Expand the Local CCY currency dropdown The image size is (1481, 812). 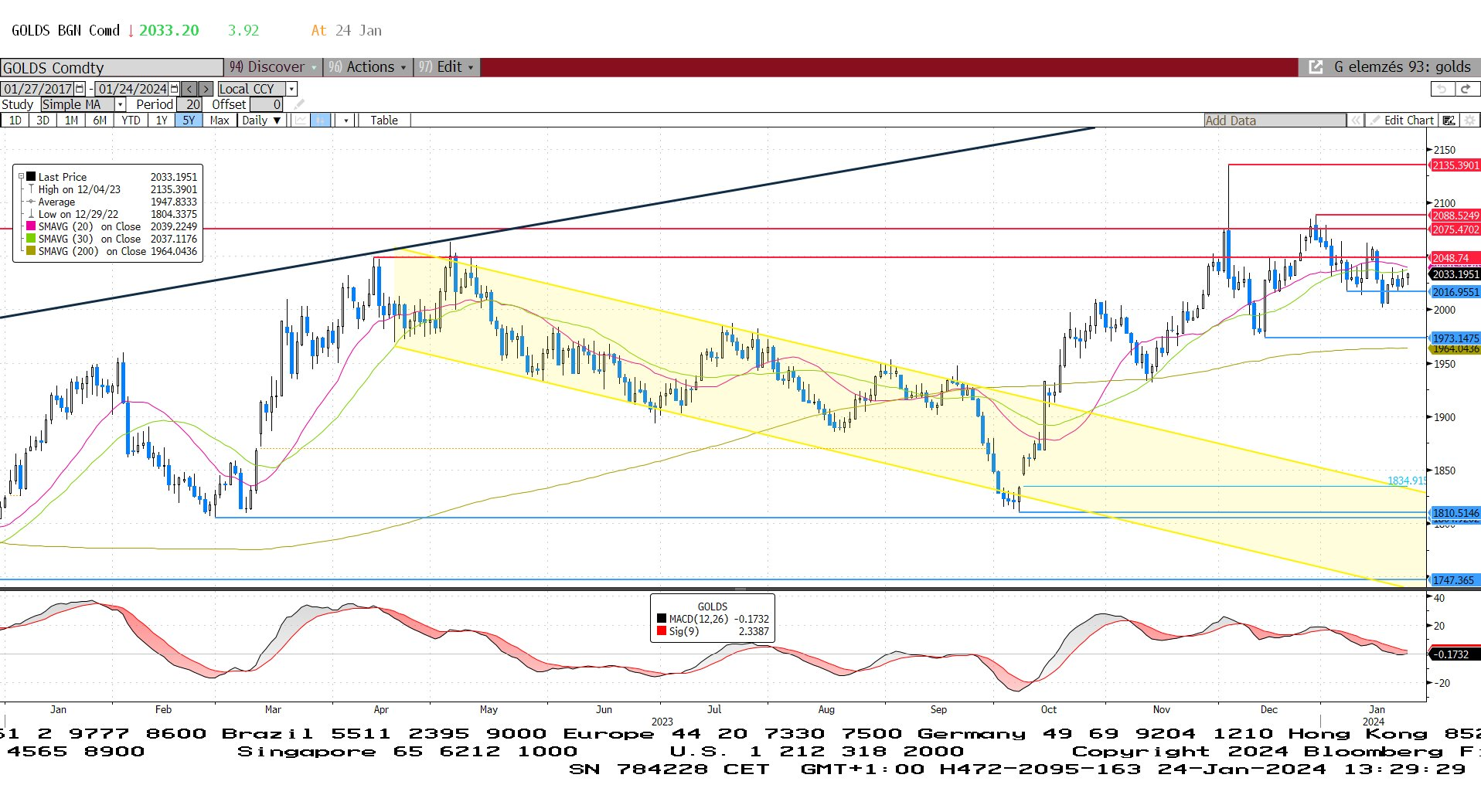tap(291, 89)
